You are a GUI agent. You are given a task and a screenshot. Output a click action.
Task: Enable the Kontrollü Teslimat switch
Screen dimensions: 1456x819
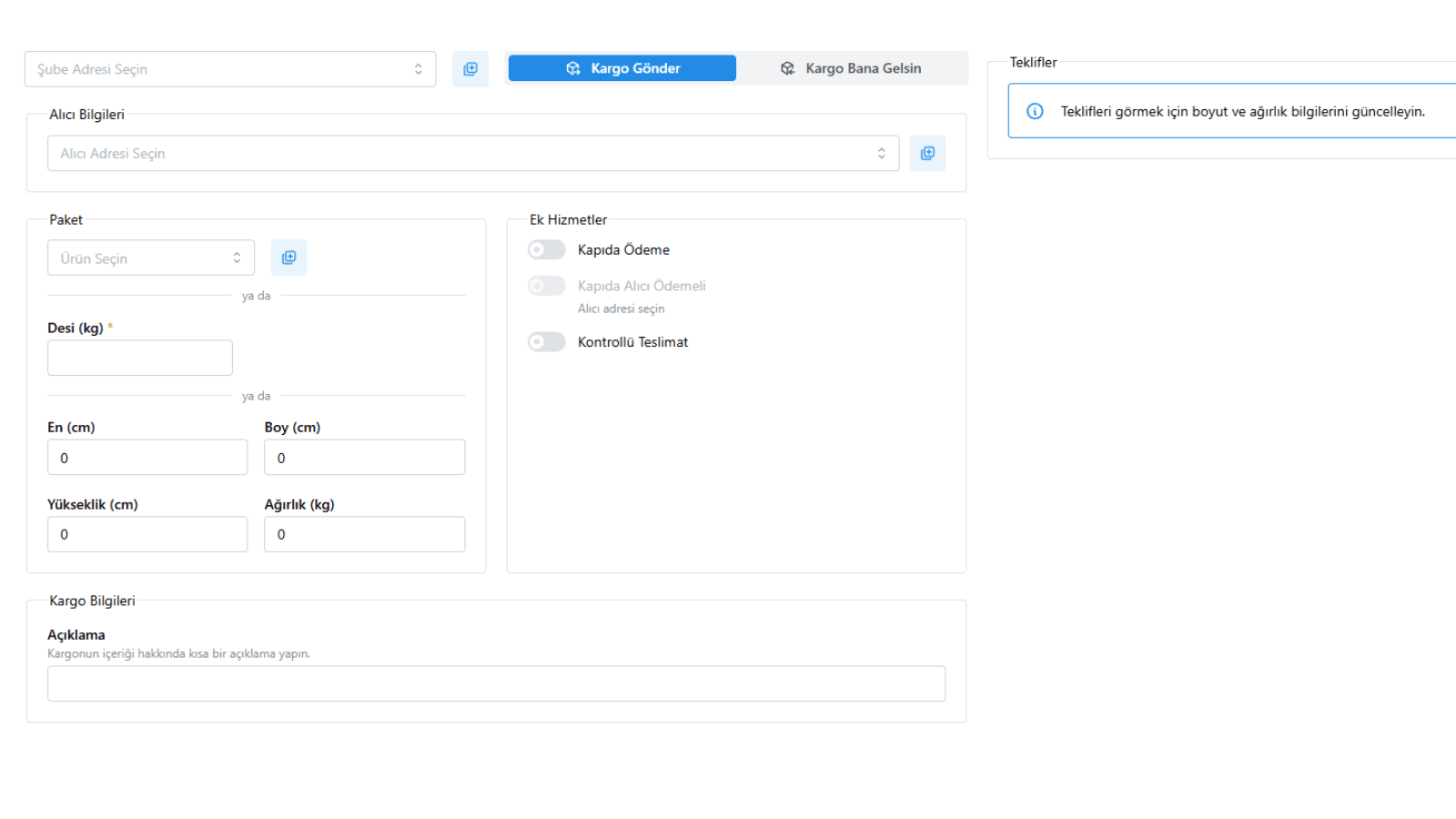[x=547, y=341]
